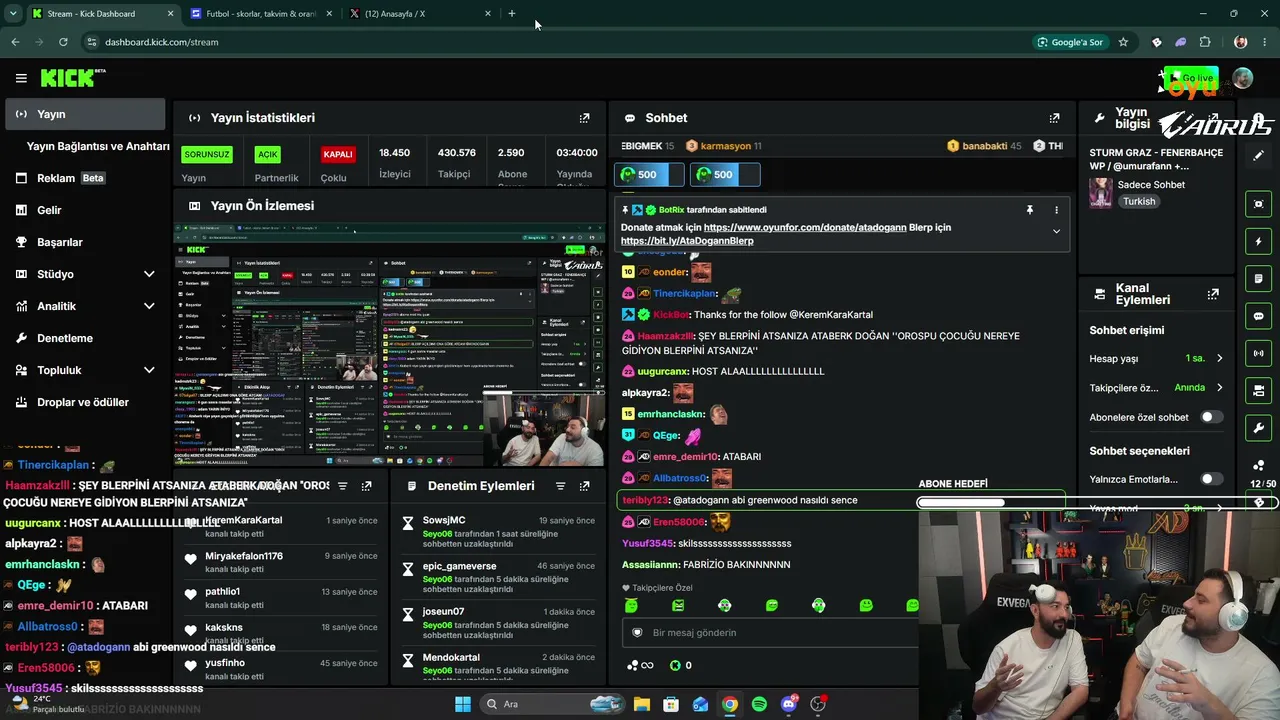The height and width of the screenshot is (720, 1280).
Task: Open Discord from the Windows taskbar
Action: point(789,704)
